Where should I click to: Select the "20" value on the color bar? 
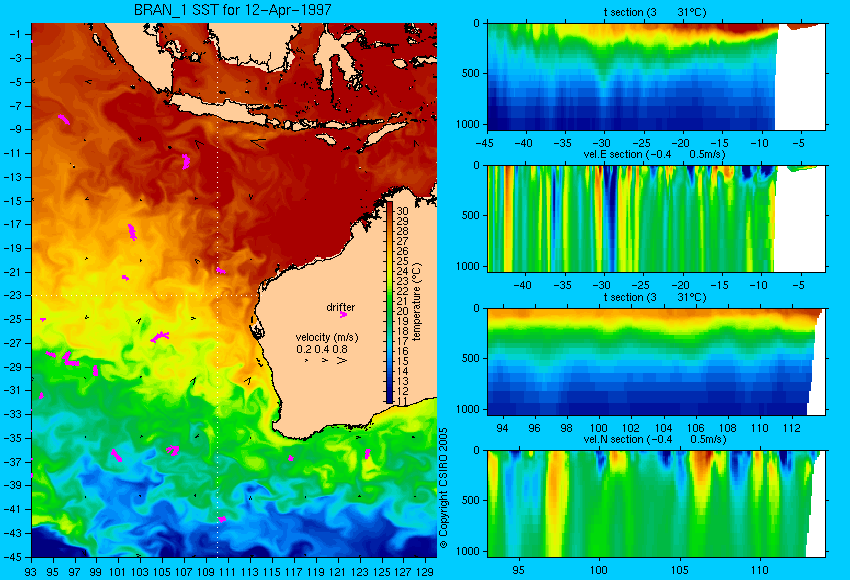(x=402, y=311)
